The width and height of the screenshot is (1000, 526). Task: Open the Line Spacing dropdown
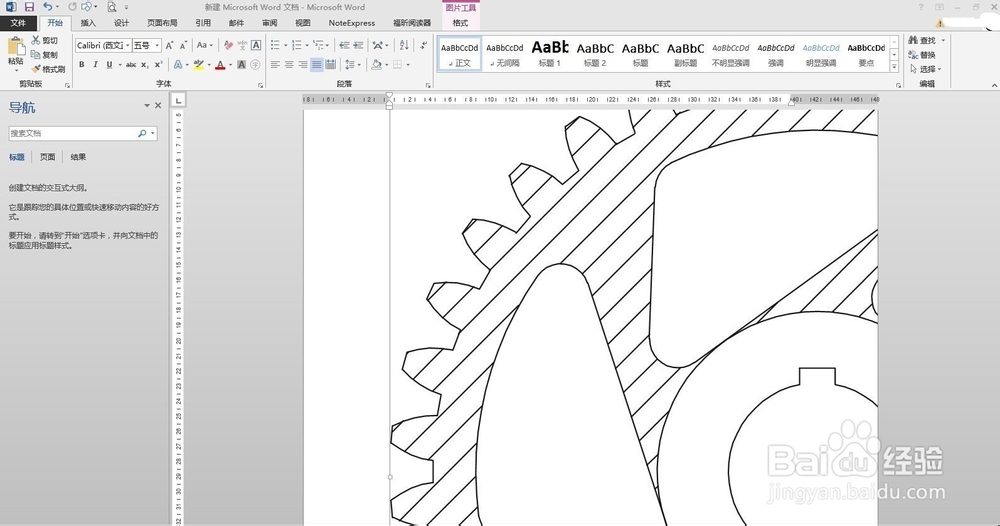(353, 64)
